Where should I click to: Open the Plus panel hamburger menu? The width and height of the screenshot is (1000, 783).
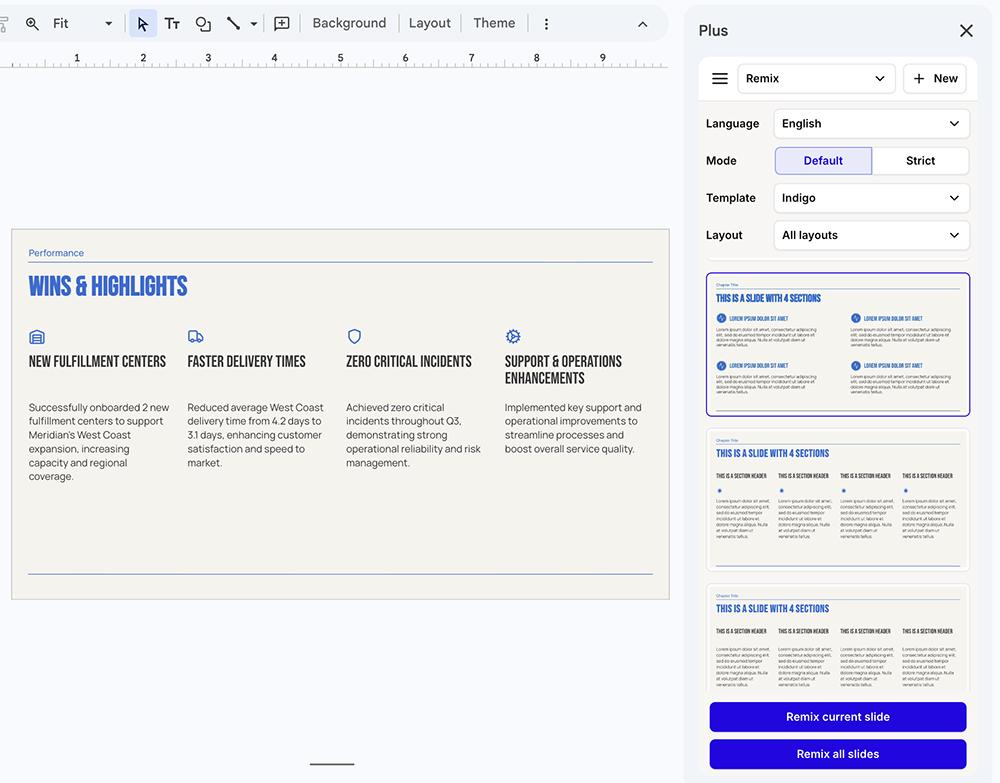719,78
